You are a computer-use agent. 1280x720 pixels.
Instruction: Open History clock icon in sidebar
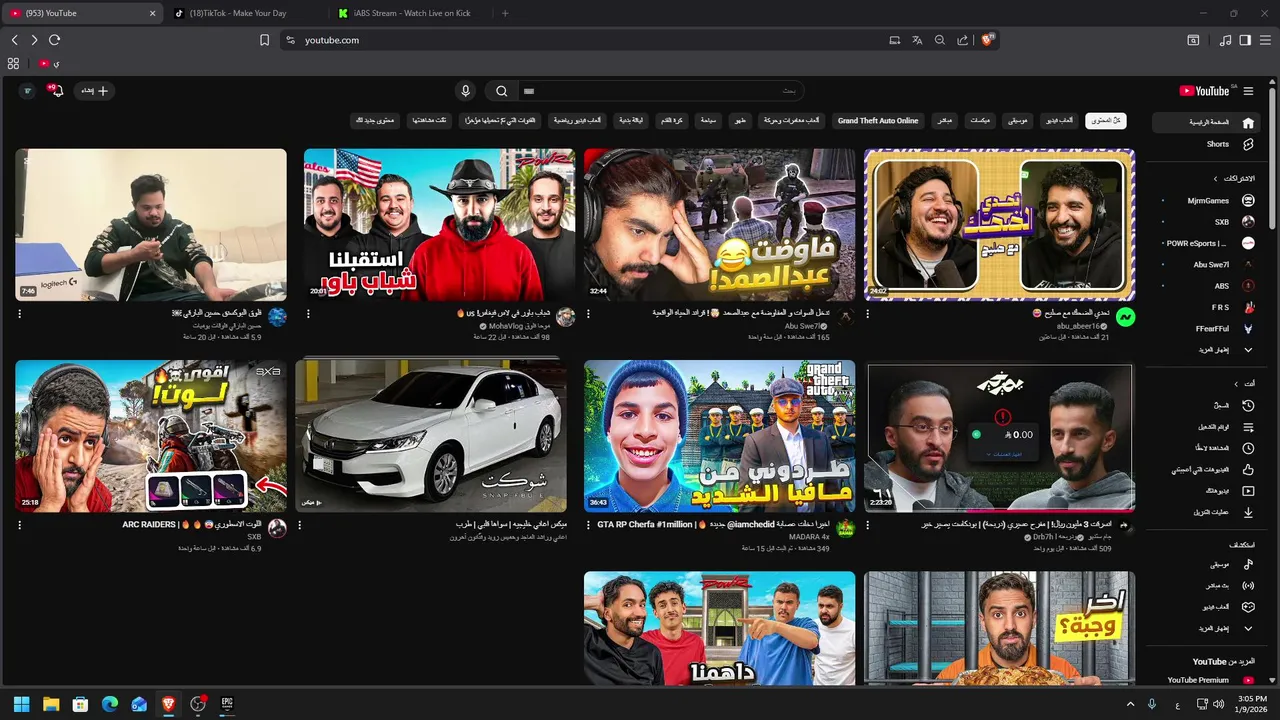click(x=1248, y=406)
